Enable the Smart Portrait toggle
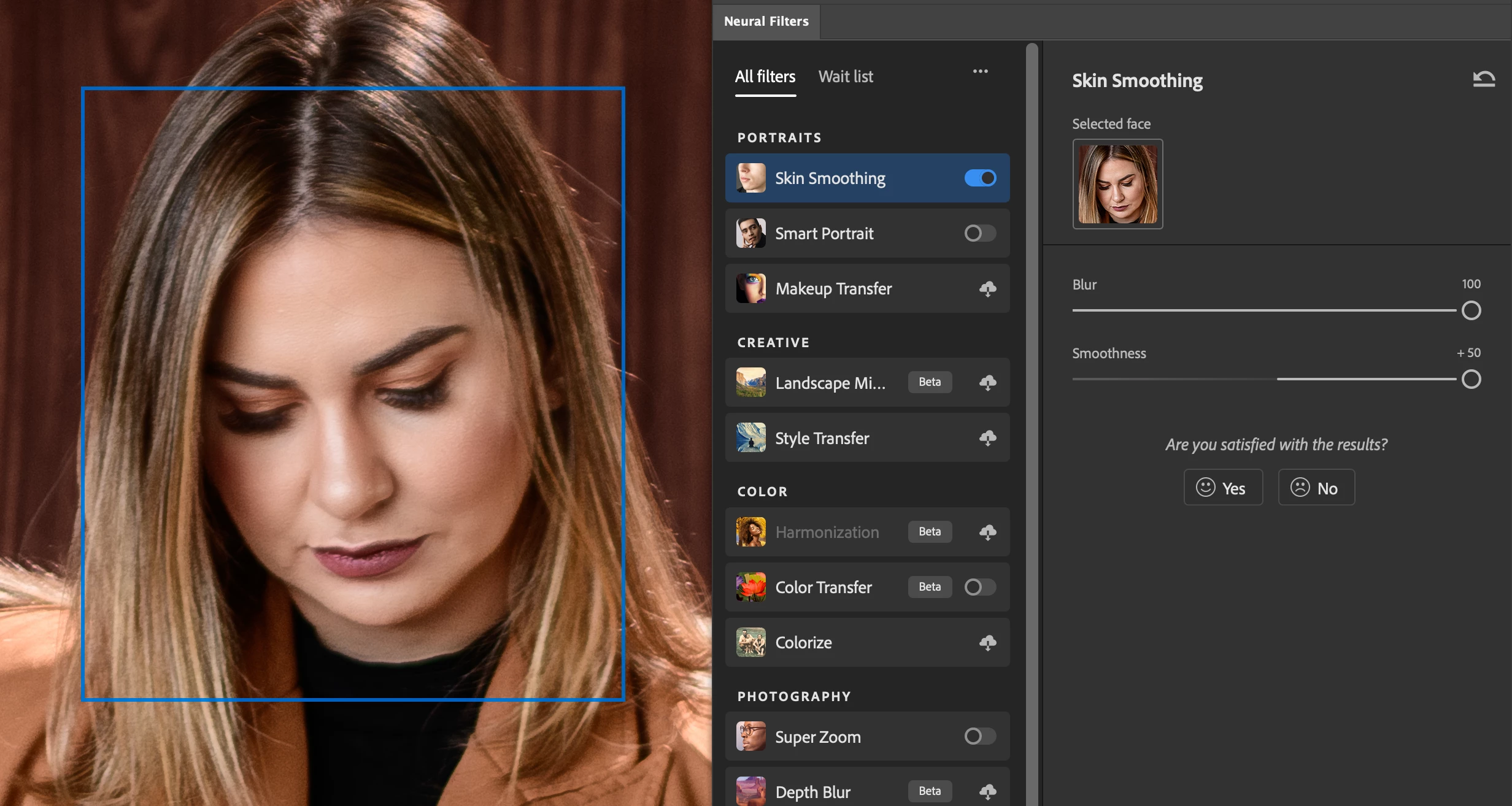 click(x=980, y=233)
